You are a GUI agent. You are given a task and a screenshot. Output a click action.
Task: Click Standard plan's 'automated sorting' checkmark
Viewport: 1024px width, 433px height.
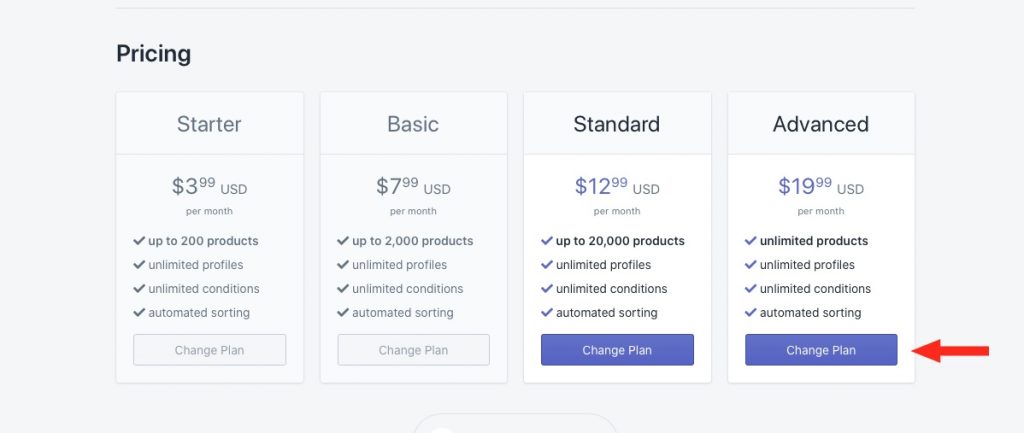(x=547, y=313)
